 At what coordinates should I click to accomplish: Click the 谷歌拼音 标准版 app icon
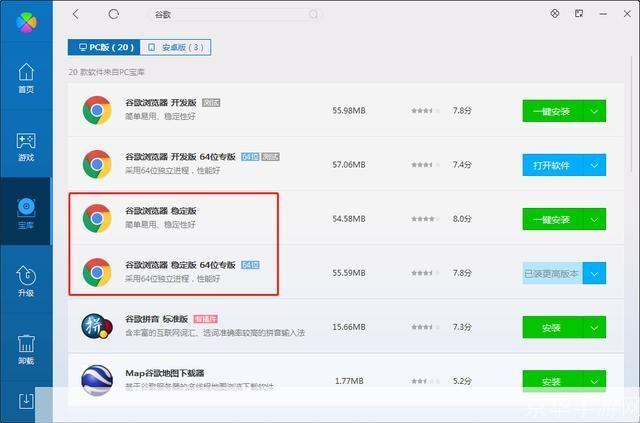[x=97, y=326]
